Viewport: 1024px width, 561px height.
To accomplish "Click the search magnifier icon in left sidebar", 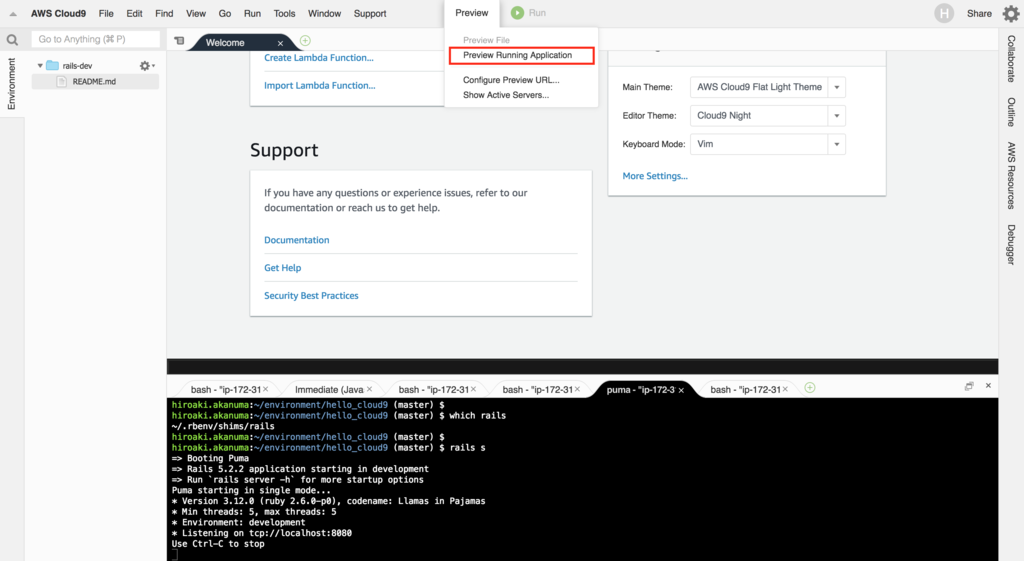I will [x=12, y=40].
